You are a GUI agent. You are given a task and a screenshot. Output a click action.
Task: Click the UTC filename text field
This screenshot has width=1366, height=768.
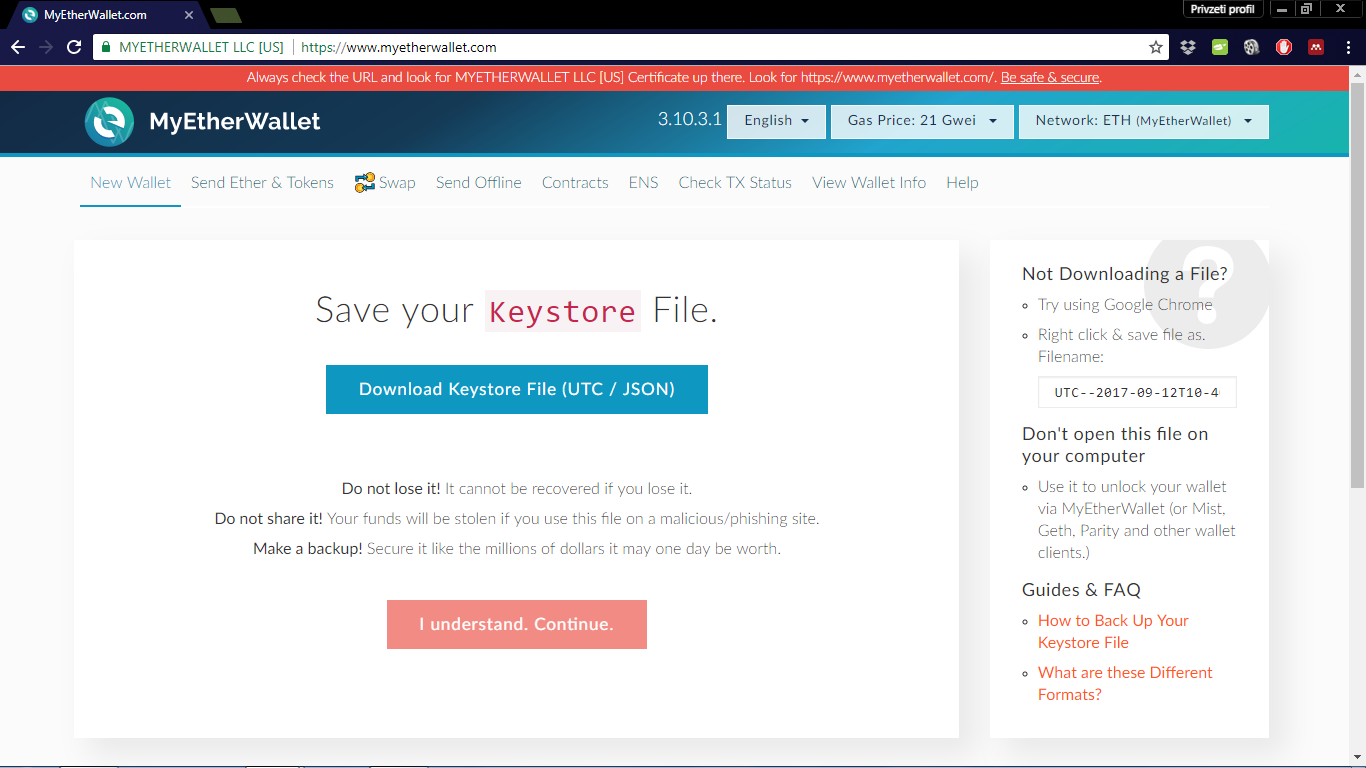point(1137,393)
